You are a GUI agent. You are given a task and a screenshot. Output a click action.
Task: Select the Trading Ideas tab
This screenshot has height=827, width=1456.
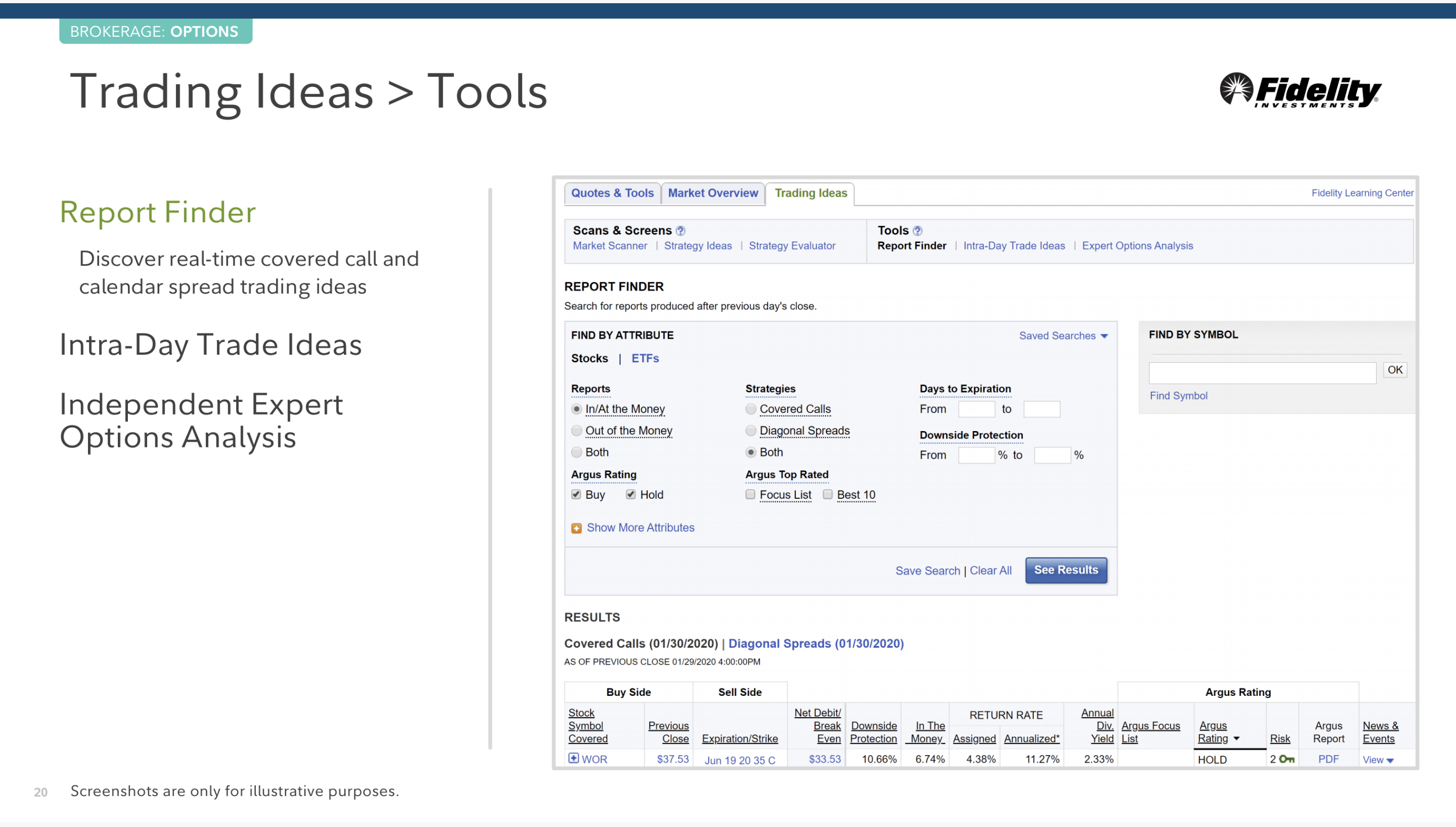pyautogui.click(x=811, y=193)
